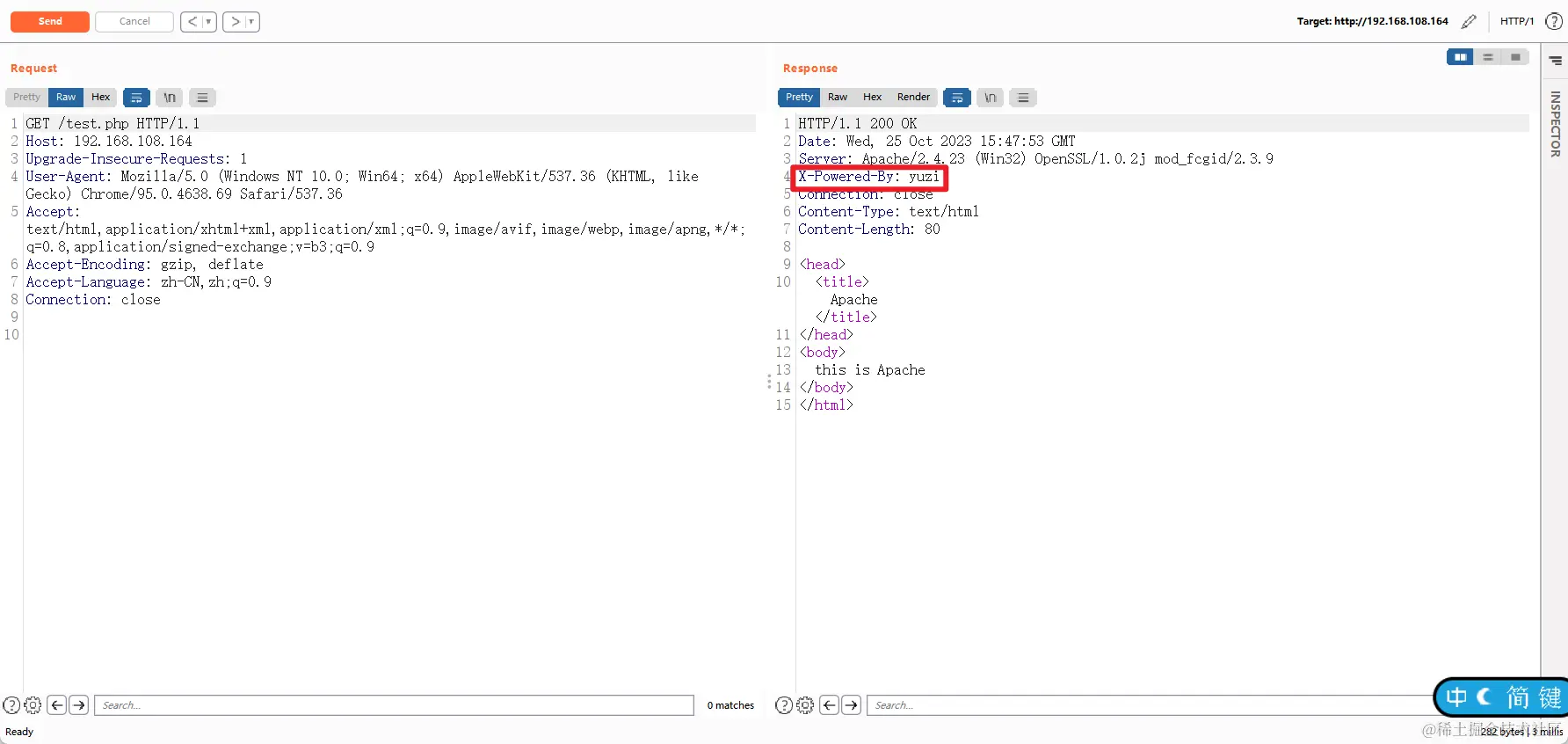This screenshot has height=744, width=1568.
Task: Edit target with the pencil icon
Action: point(1469,21)
